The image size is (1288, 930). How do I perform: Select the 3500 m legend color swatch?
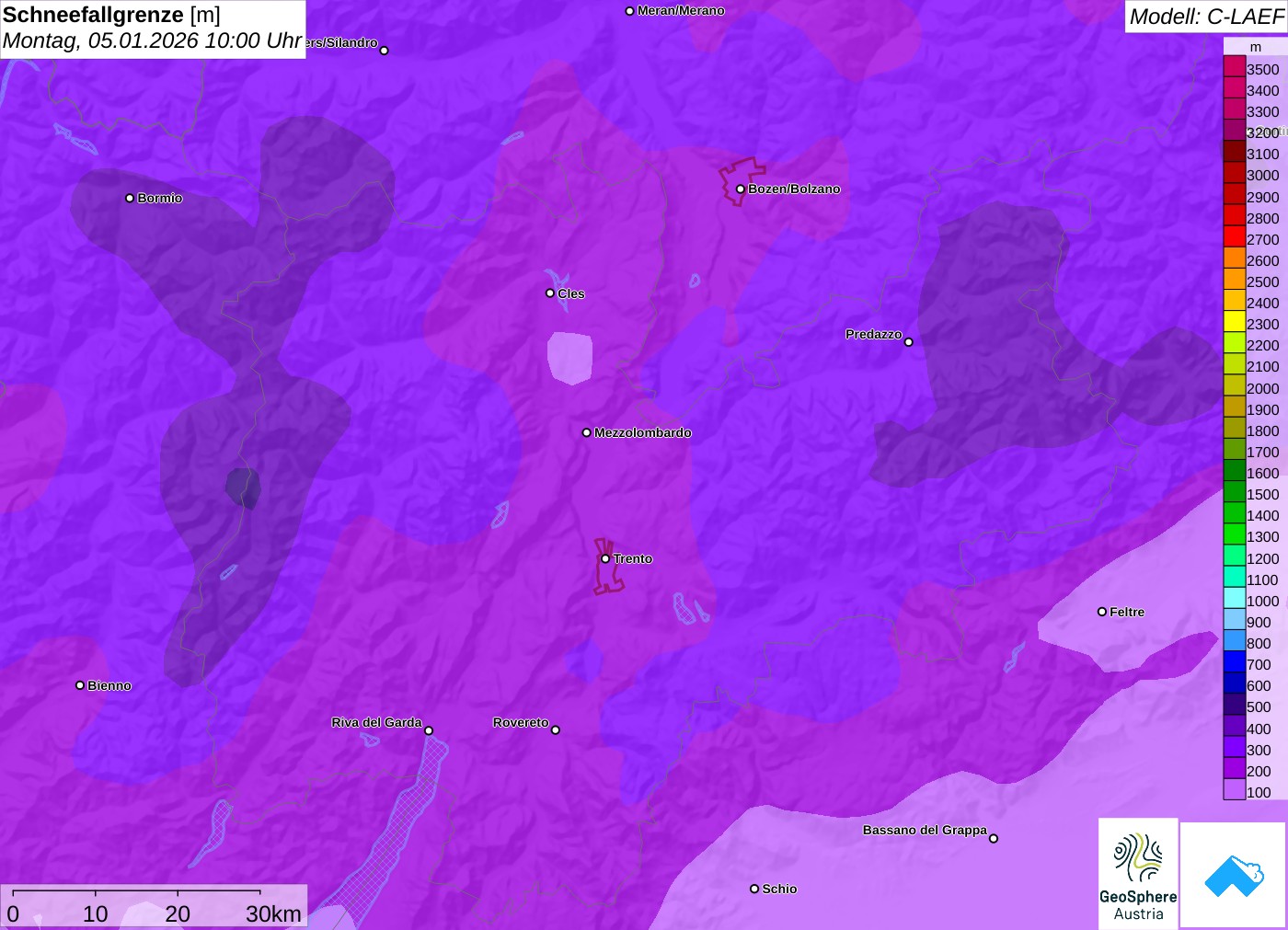(x=1235, y=66)
